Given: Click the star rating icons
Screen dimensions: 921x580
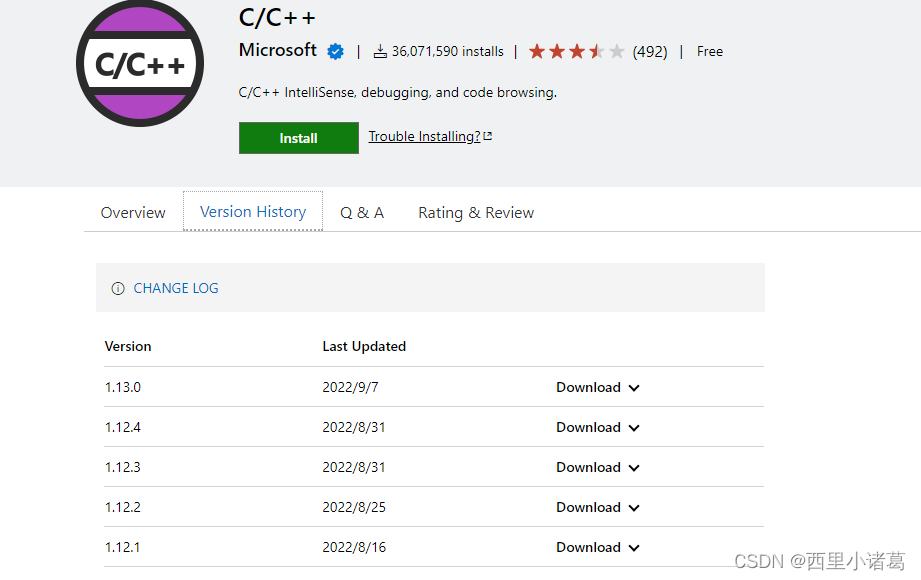Looking at the screenshot, I should coord(576,52).
